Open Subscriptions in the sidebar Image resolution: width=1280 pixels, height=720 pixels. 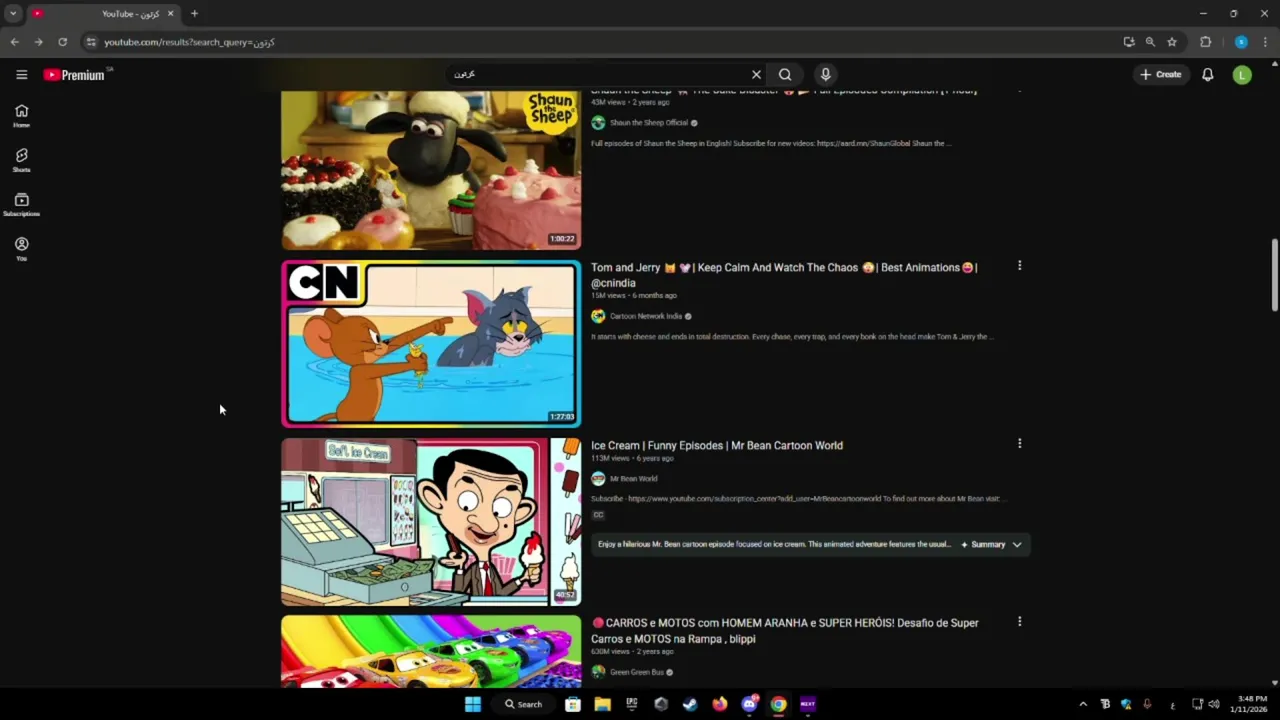(x=21, y=205)
